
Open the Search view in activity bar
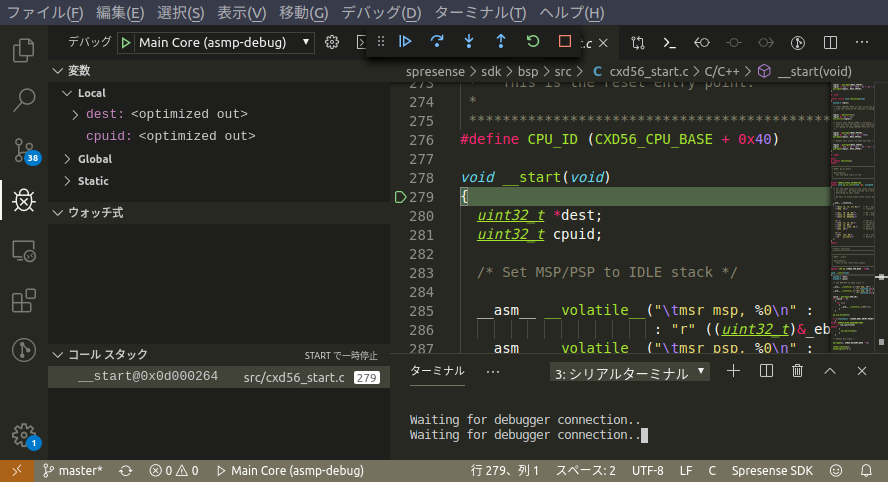click(x=23, y=100)
